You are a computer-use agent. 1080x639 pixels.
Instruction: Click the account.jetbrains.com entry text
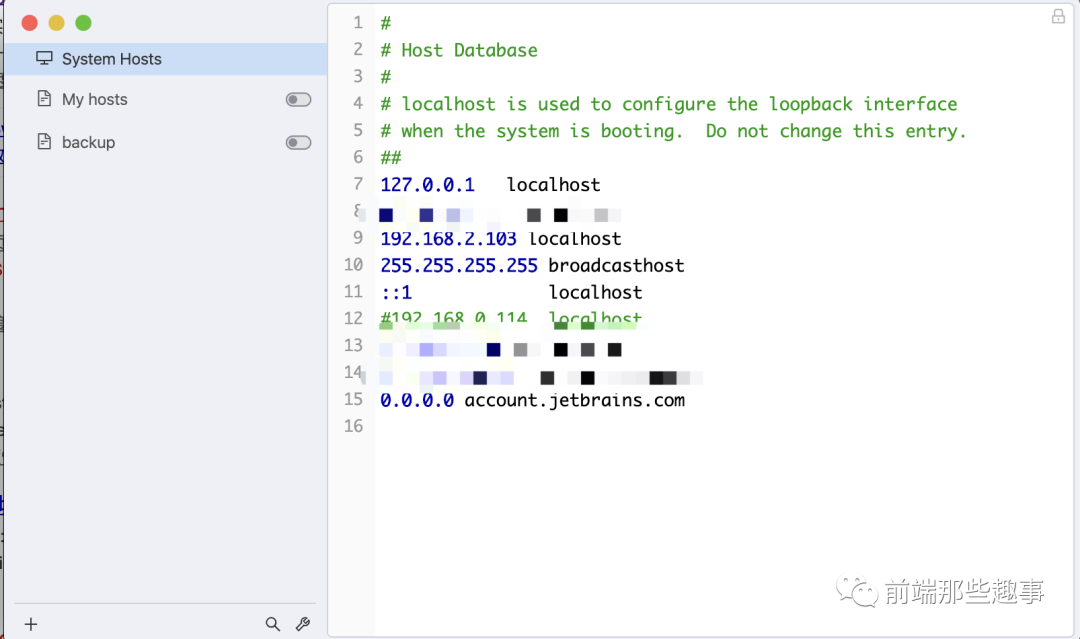(574, 400)
